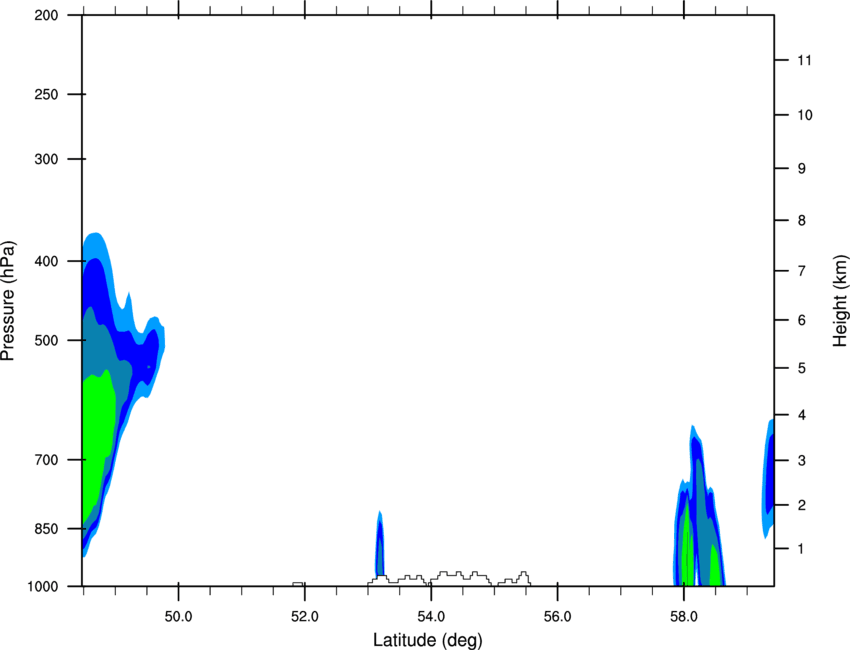Click the 56.0 latitude tick label
Image resolution: width=850 pixels, height=650 pixels.
click(x=557, y=617)
